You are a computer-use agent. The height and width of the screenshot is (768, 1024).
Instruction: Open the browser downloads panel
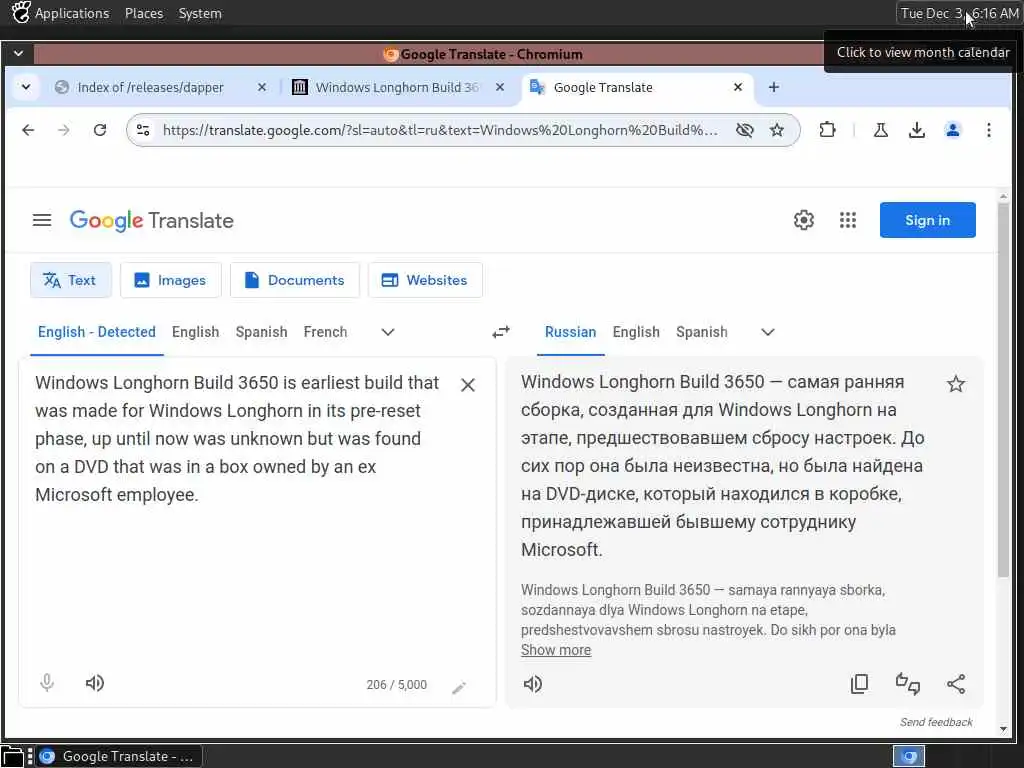coord(917,130)
